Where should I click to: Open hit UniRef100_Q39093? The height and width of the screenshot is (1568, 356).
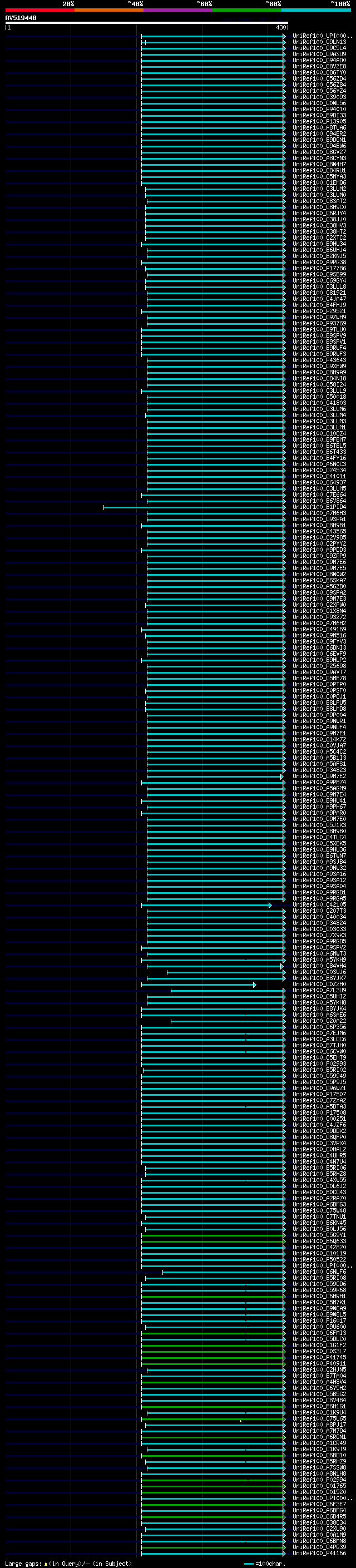pyautogui.click(x=319, y=97)
